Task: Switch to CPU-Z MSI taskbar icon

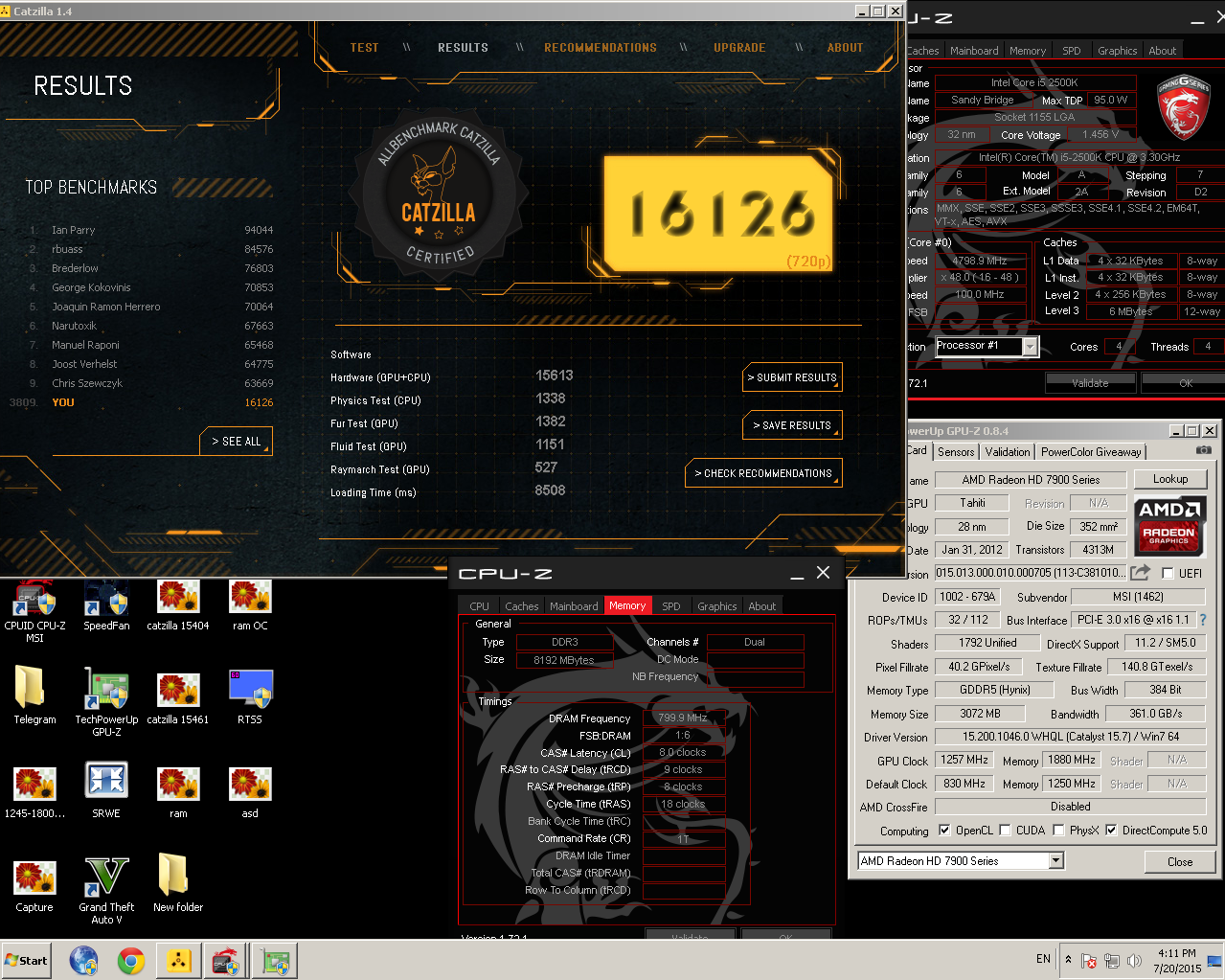Action: (x=226, y=960)
